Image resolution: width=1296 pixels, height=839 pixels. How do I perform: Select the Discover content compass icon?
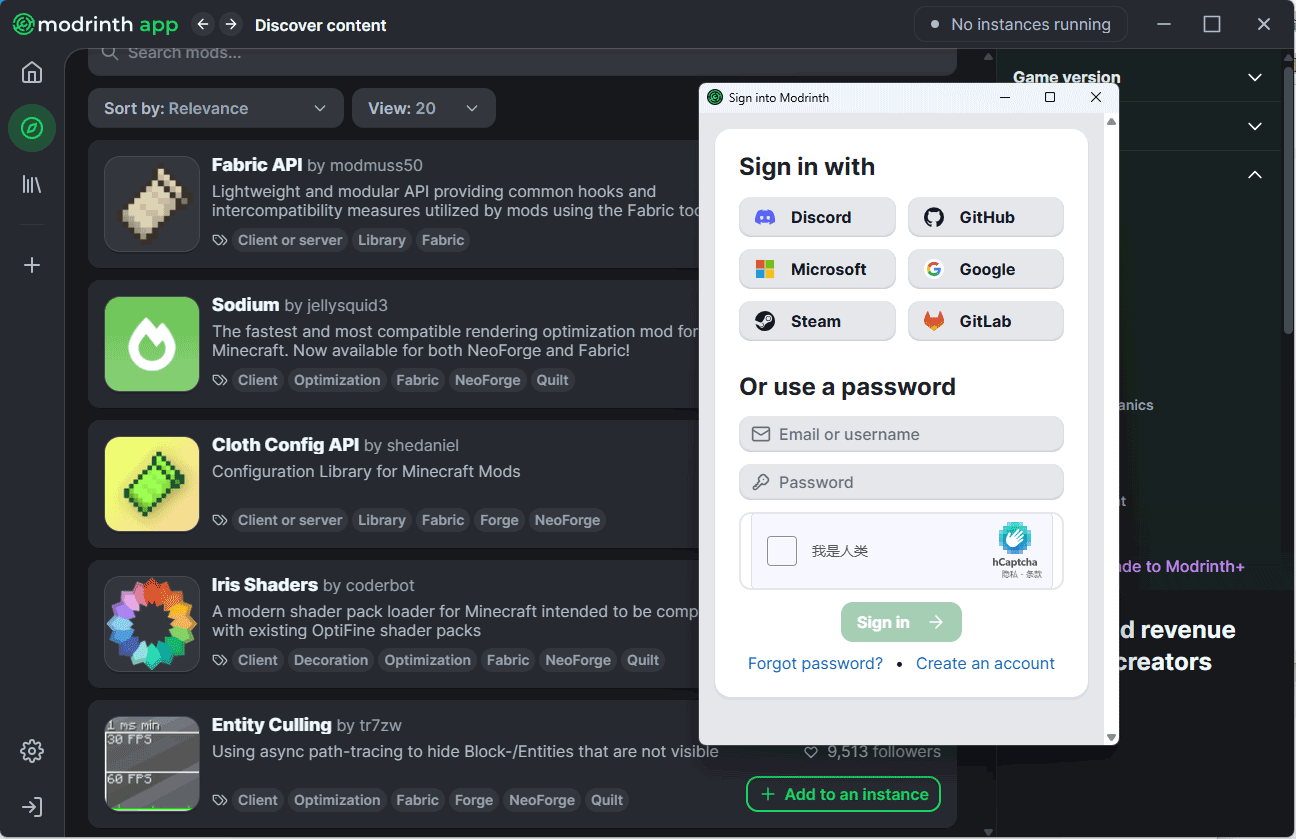pyautogui.click(x=32, y=128)
